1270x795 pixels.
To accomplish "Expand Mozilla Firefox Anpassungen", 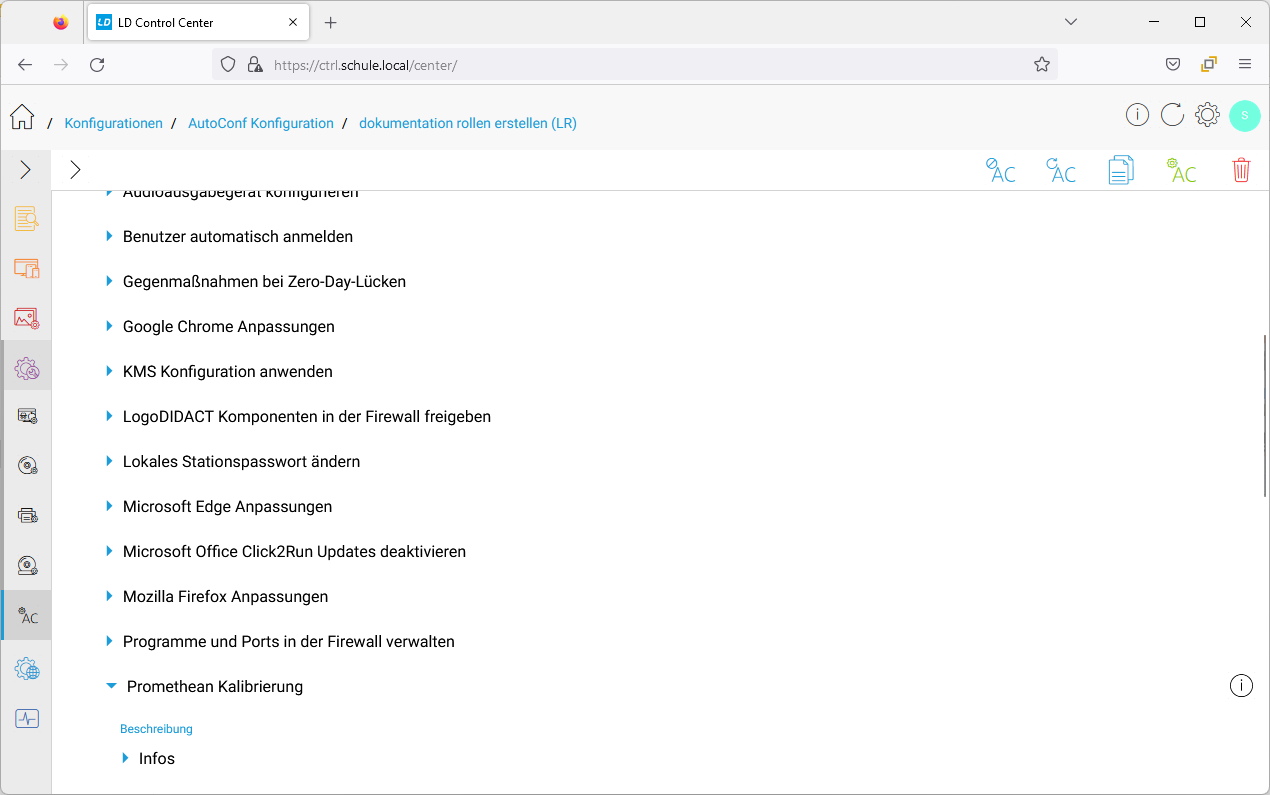I will [x=109, y=596].
